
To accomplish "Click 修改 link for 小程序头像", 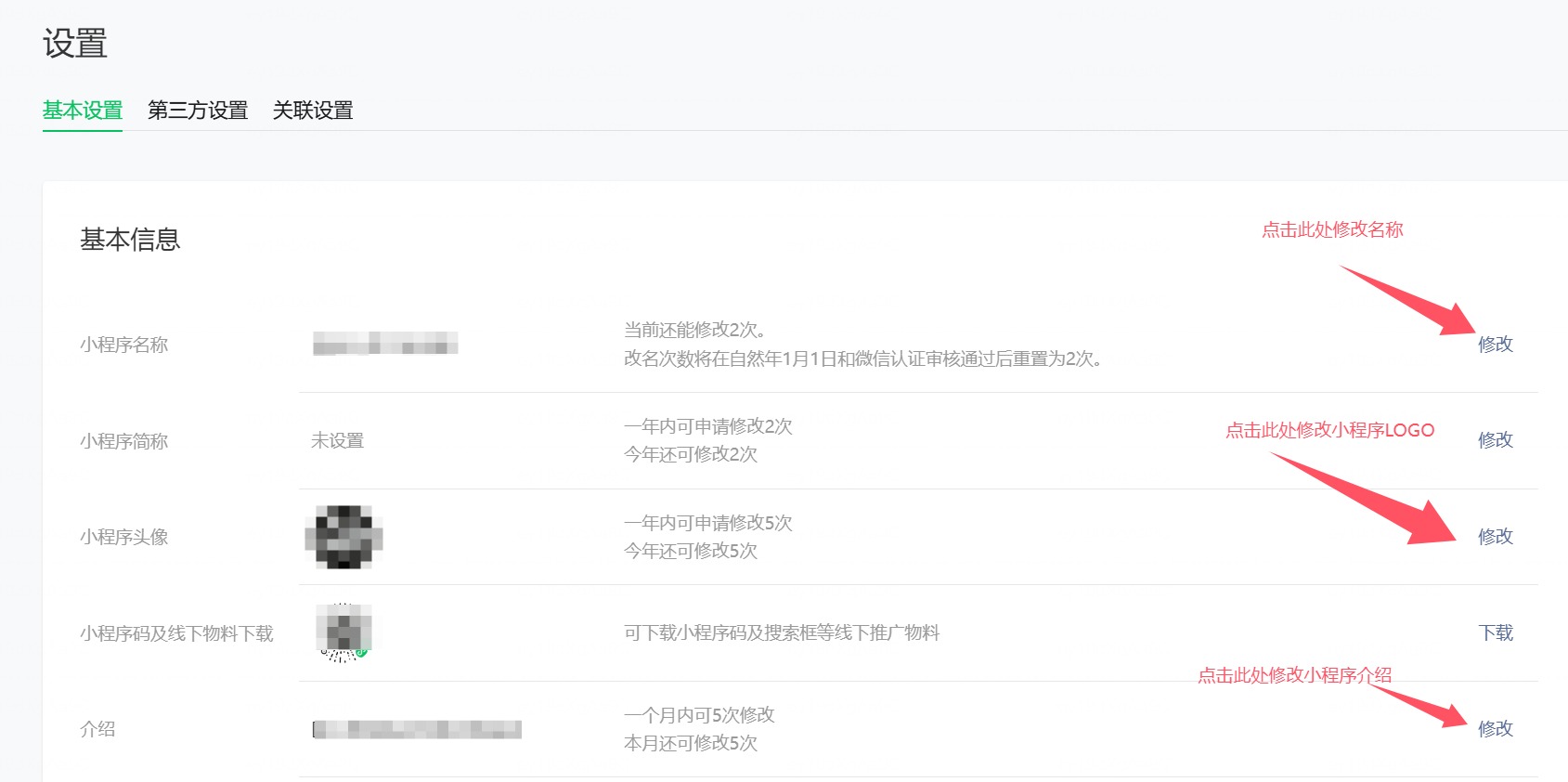I will (1495, 537).
